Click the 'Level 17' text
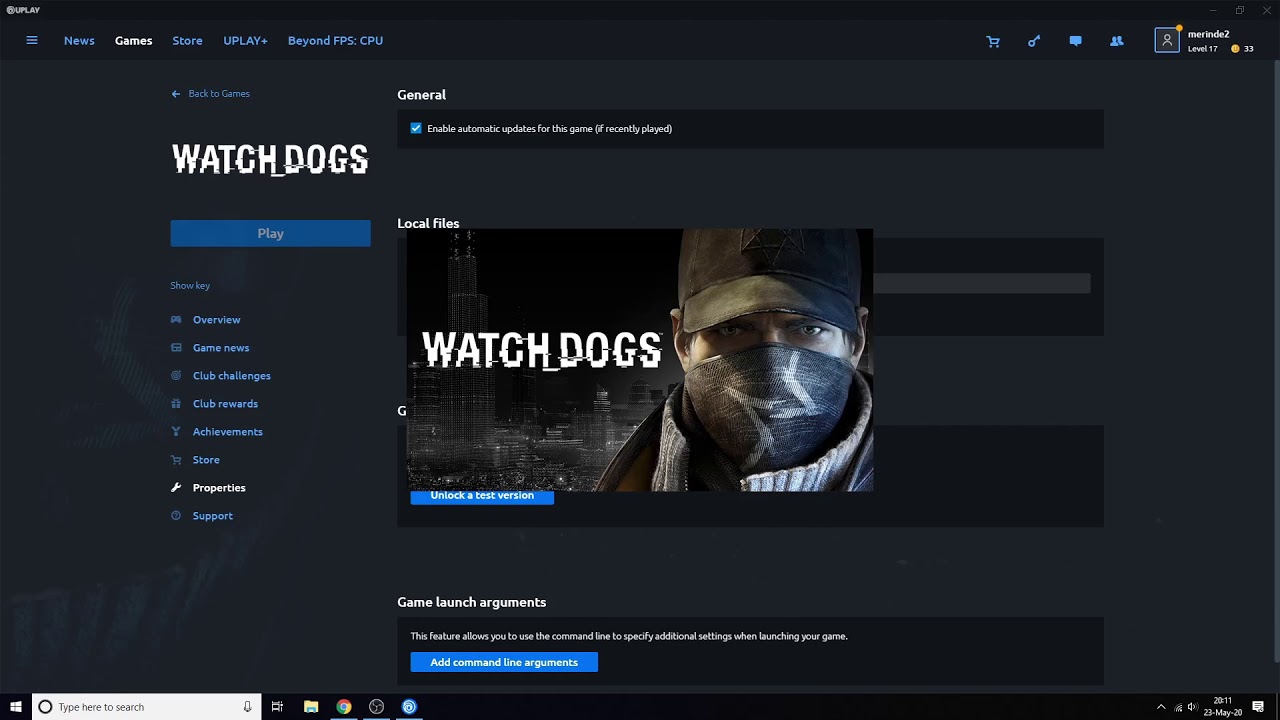This screenshot has height=720, width=1280. tap(1203, 49)
